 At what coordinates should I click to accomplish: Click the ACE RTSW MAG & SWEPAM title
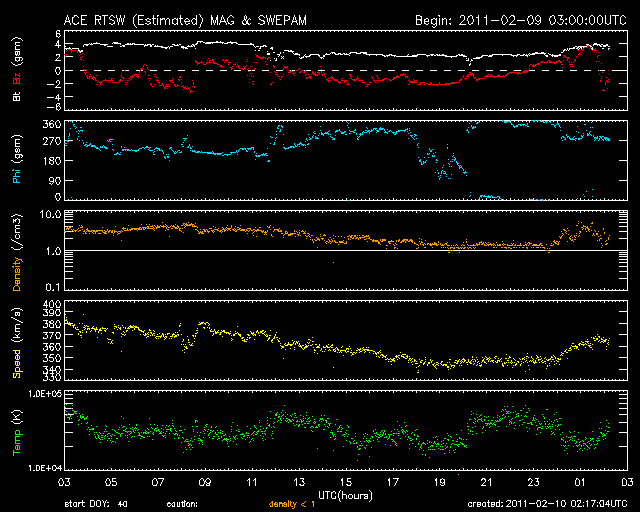point(185,20)
